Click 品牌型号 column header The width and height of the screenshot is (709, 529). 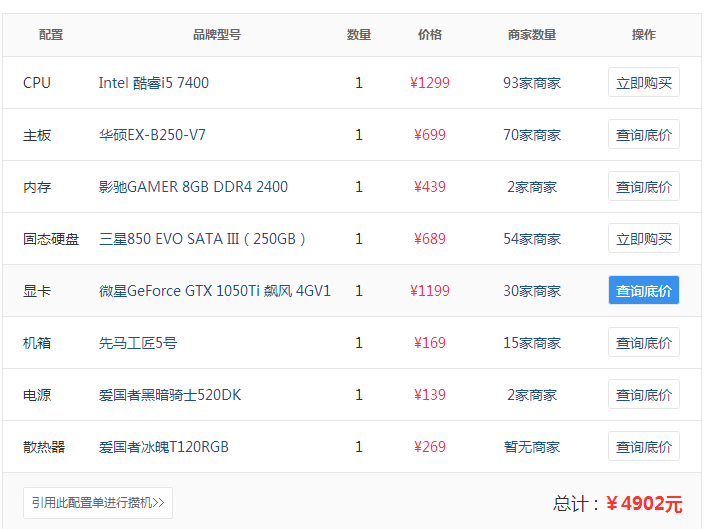[217, 35]
